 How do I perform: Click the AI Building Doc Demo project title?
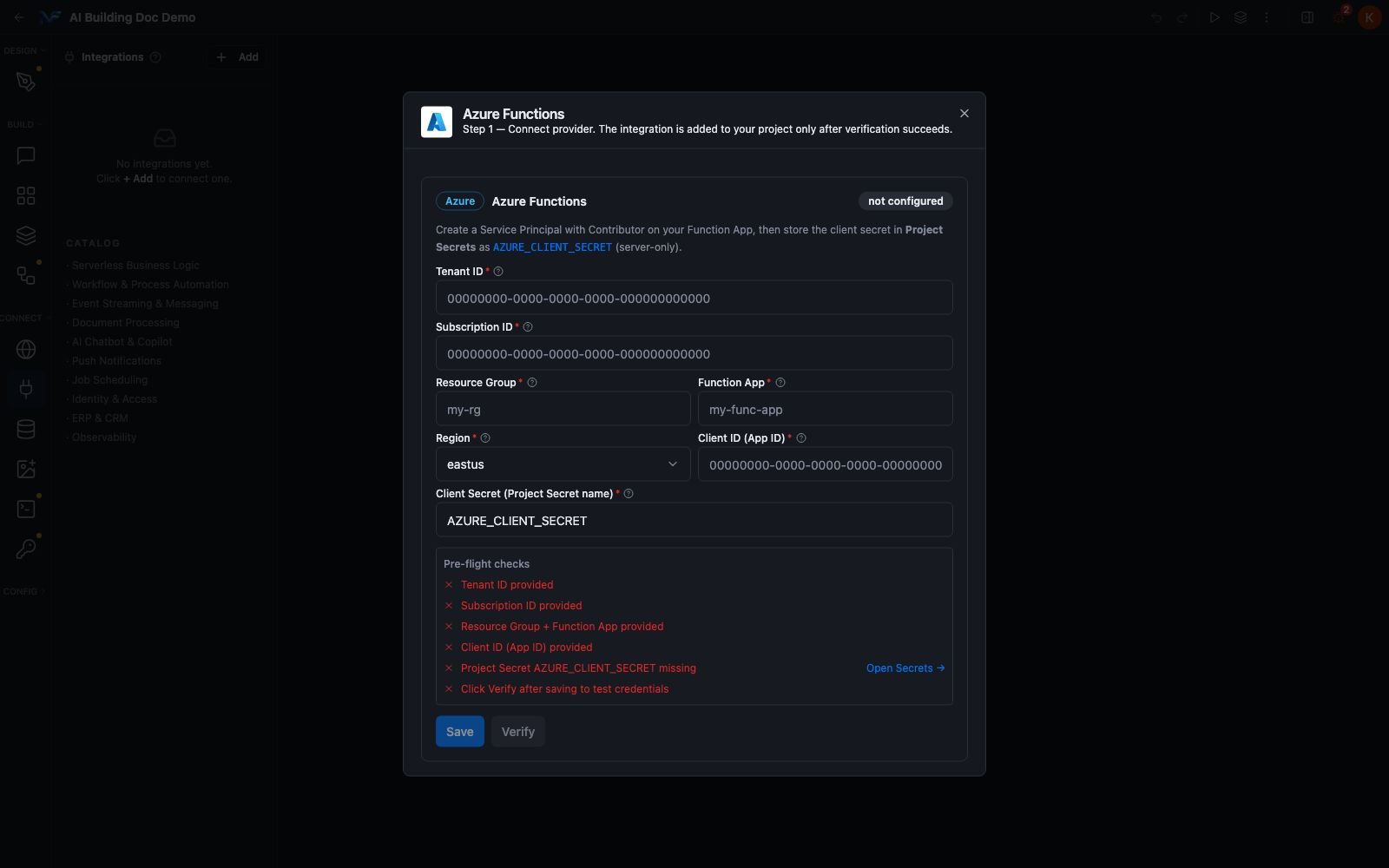click(x=132, y=17)
